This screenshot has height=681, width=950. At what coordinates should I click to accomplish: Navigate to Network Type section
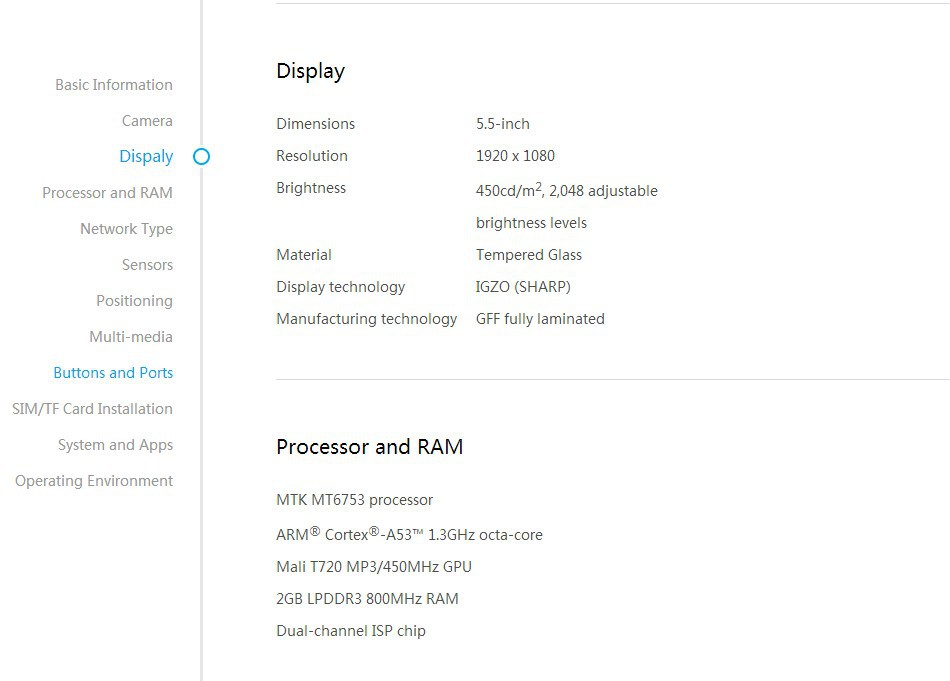click(x=126, y=229)
